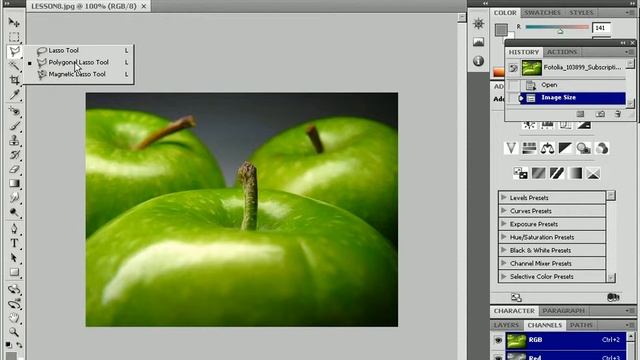Select the Crop tool
The image size is (640, 360).
14,80
